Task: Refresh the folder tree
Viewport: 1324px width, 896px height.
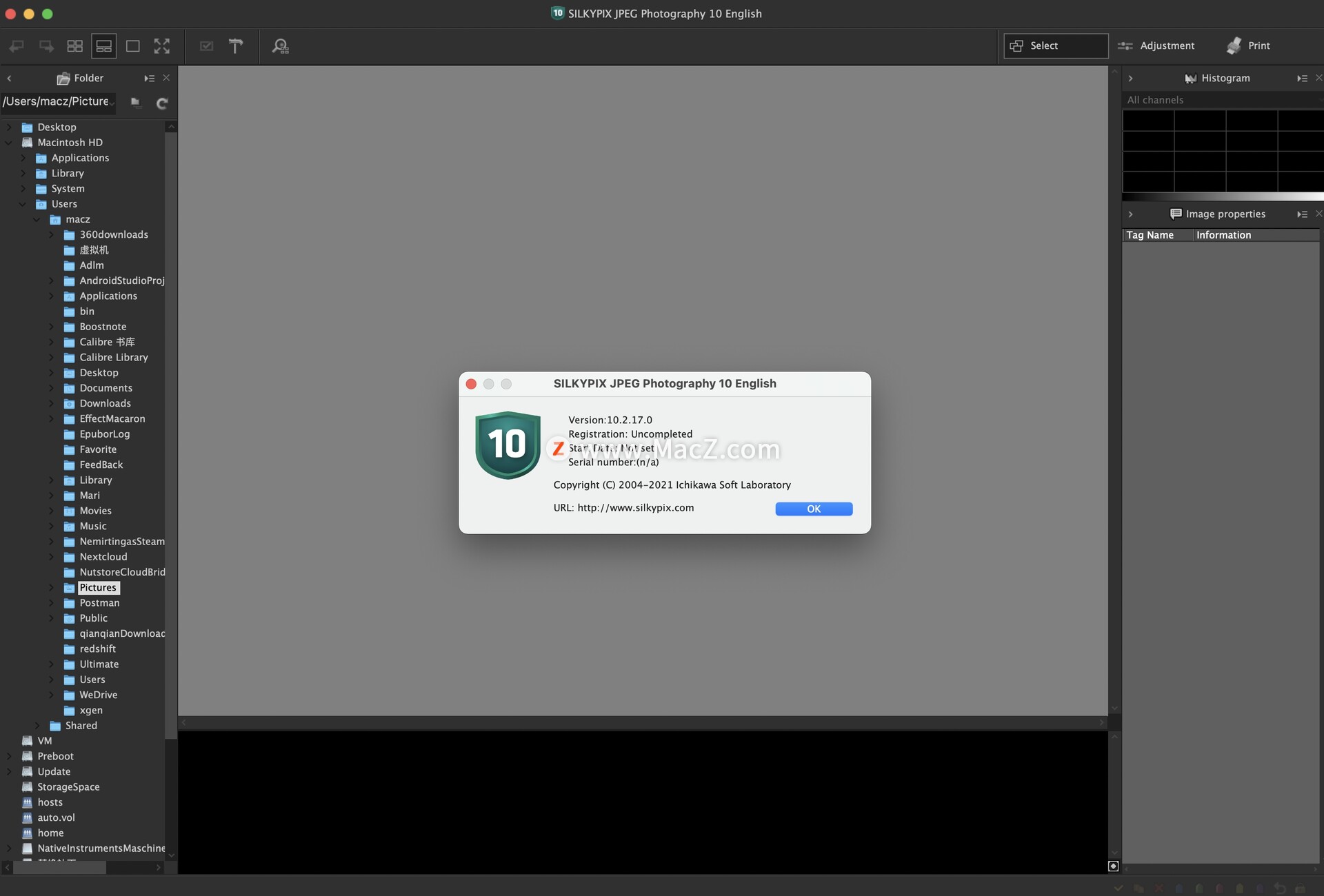Action: point(162,103)
